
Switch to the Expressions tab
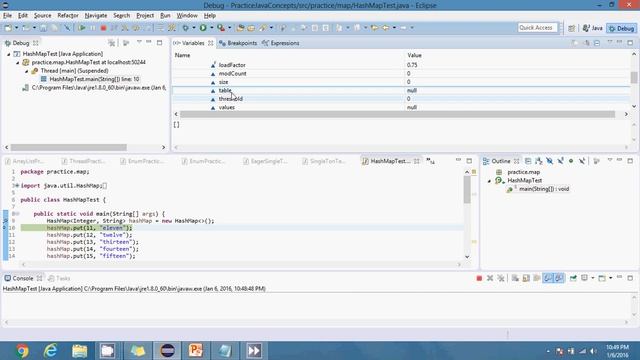pos(281,43)
